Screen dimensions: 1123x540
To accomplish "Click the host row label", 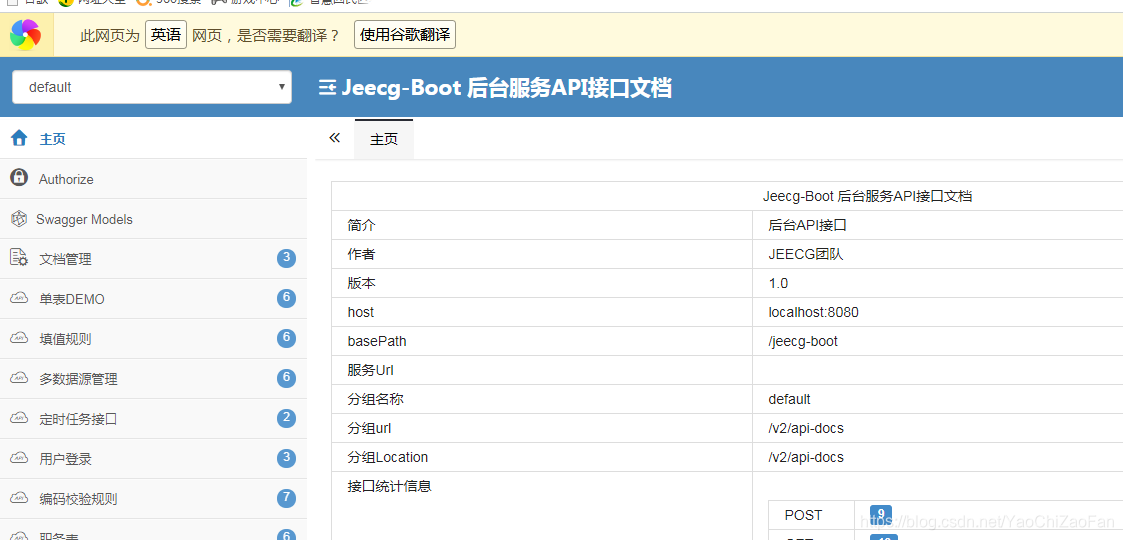I will (361, 312).
